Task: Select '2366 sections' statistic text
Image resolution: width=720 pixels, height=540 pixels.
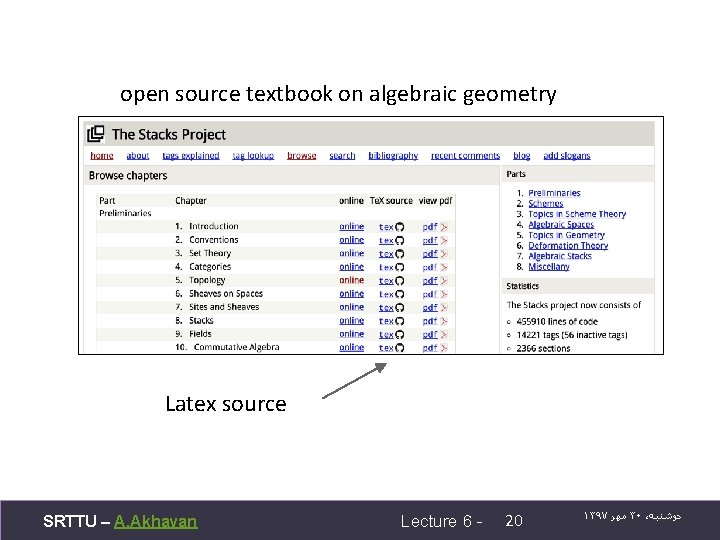Action: tap(543, 348)
